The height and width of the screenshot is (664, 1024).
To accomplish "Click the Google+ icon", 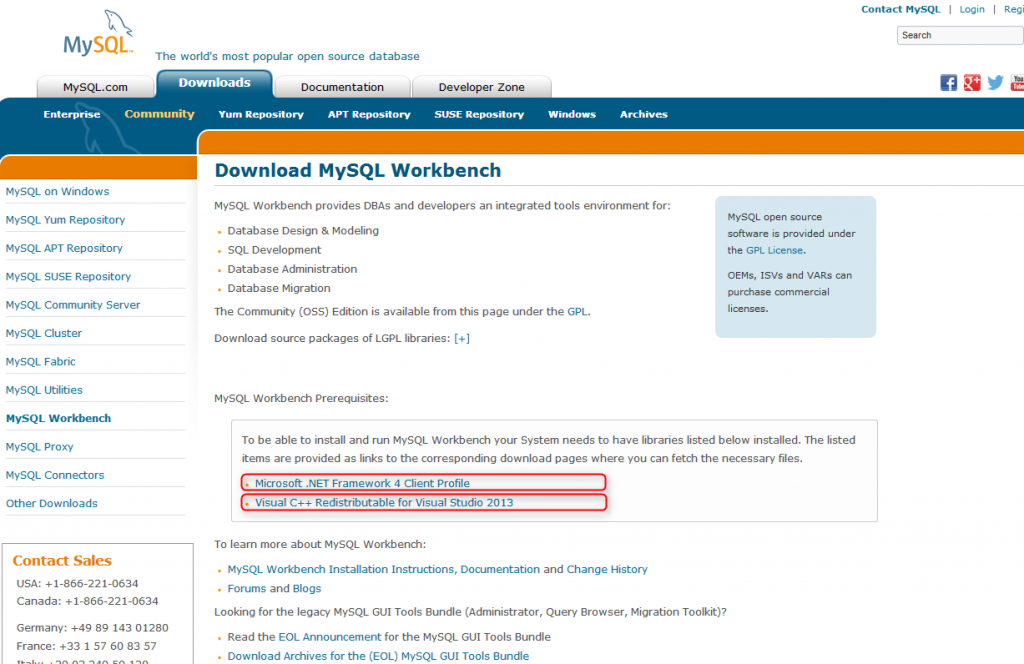I will coord(971,82).
